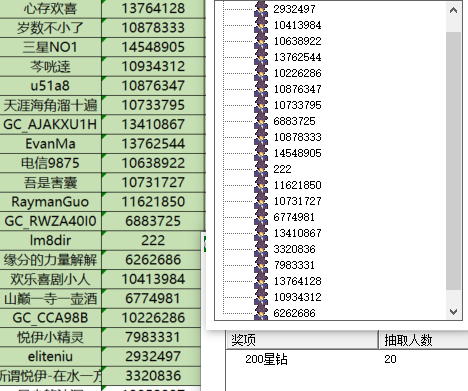The height and width of the screenshot is (391, 468).
Task: Click the user icon beside 10876347 in tree
Action: (261, 89)
